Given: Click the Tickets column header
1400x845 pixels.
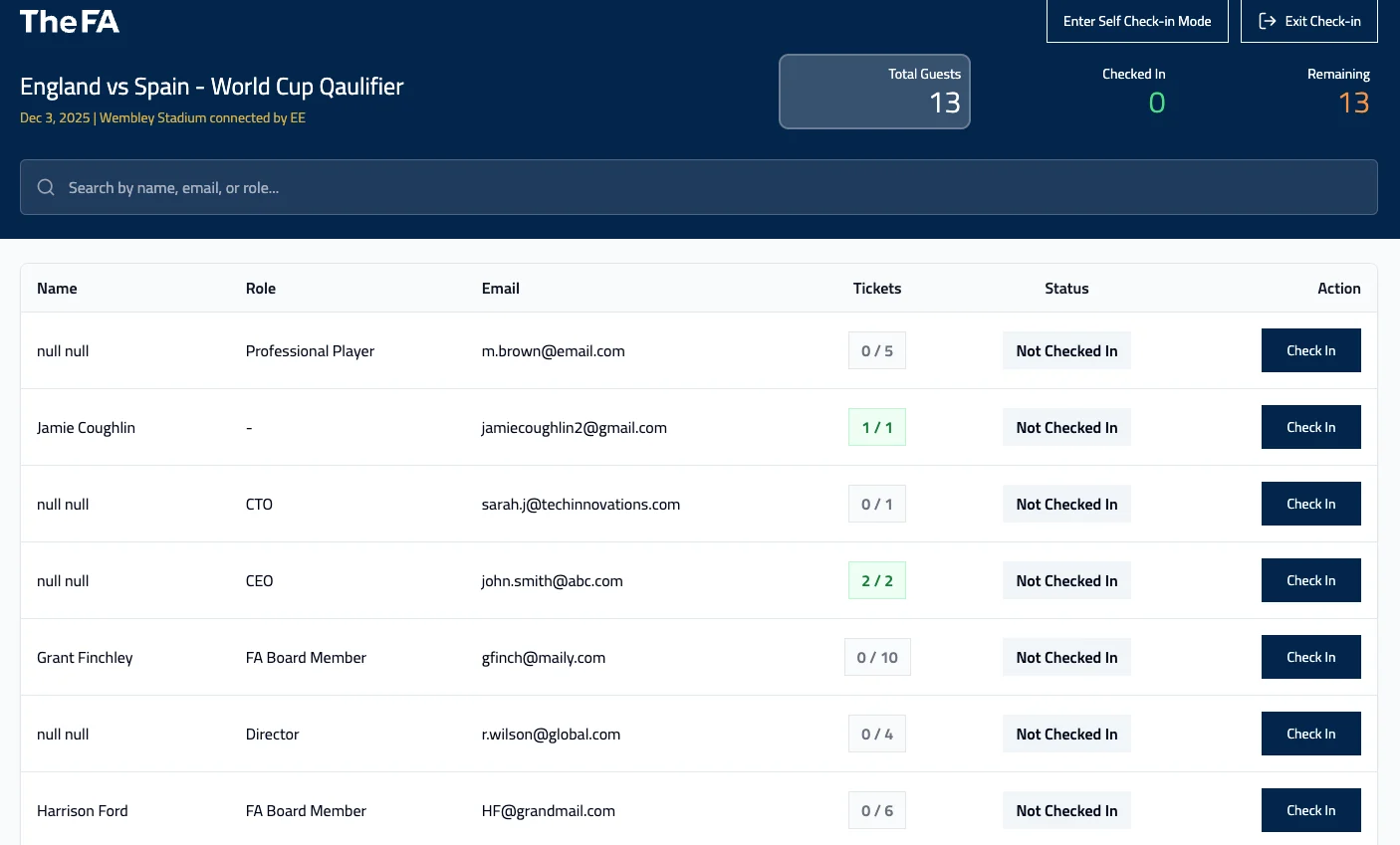Looking at the screenshot, I should pyautogui.click(x=877, y=289).
